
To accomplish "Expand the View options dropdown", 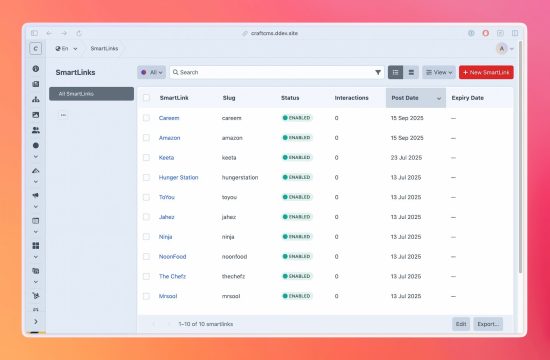I will tap(439, 73).
